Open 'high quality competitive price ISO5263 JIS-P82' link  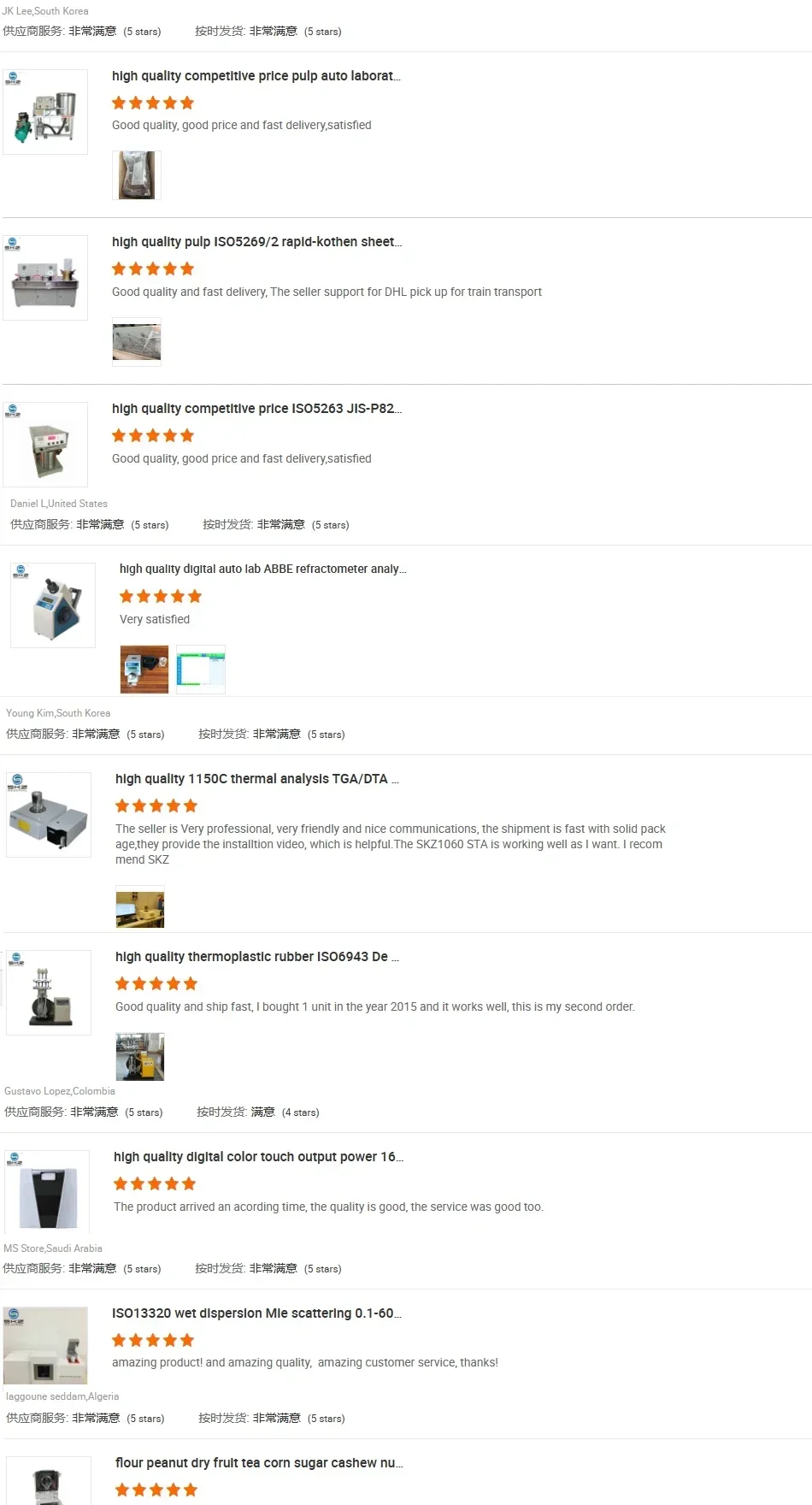[x=256, y=409]
